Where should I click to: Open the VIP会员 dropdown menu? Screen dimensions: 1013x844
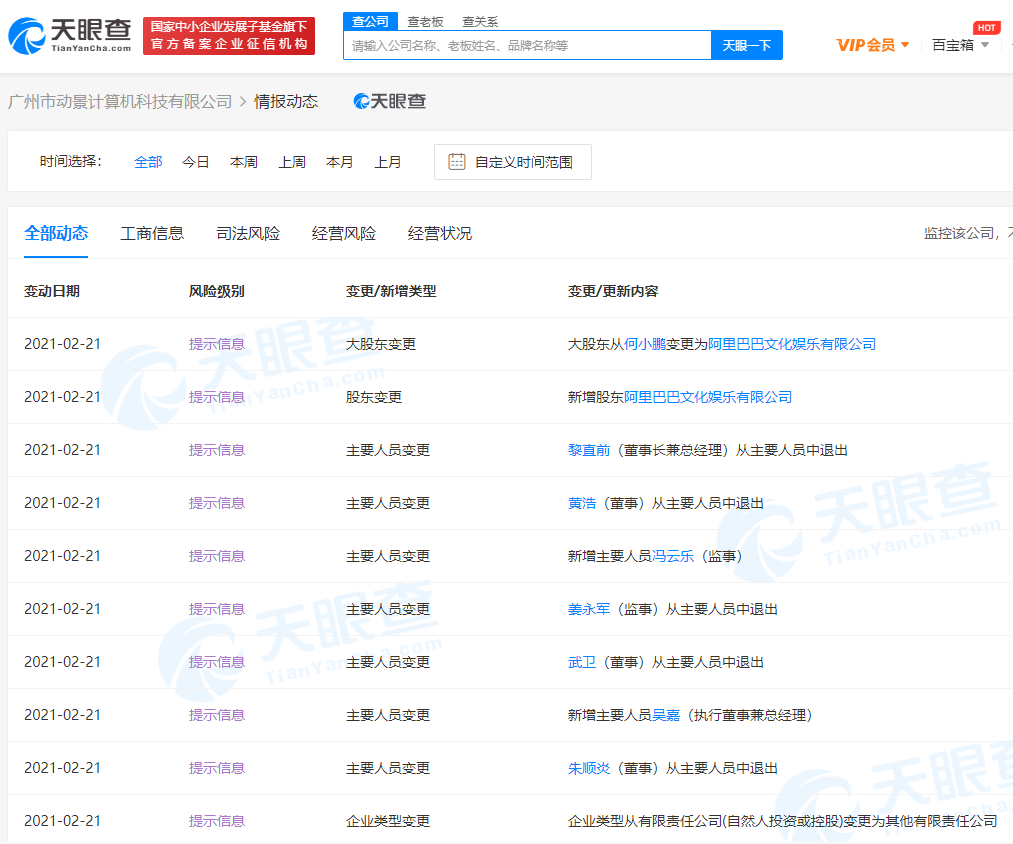873,45
